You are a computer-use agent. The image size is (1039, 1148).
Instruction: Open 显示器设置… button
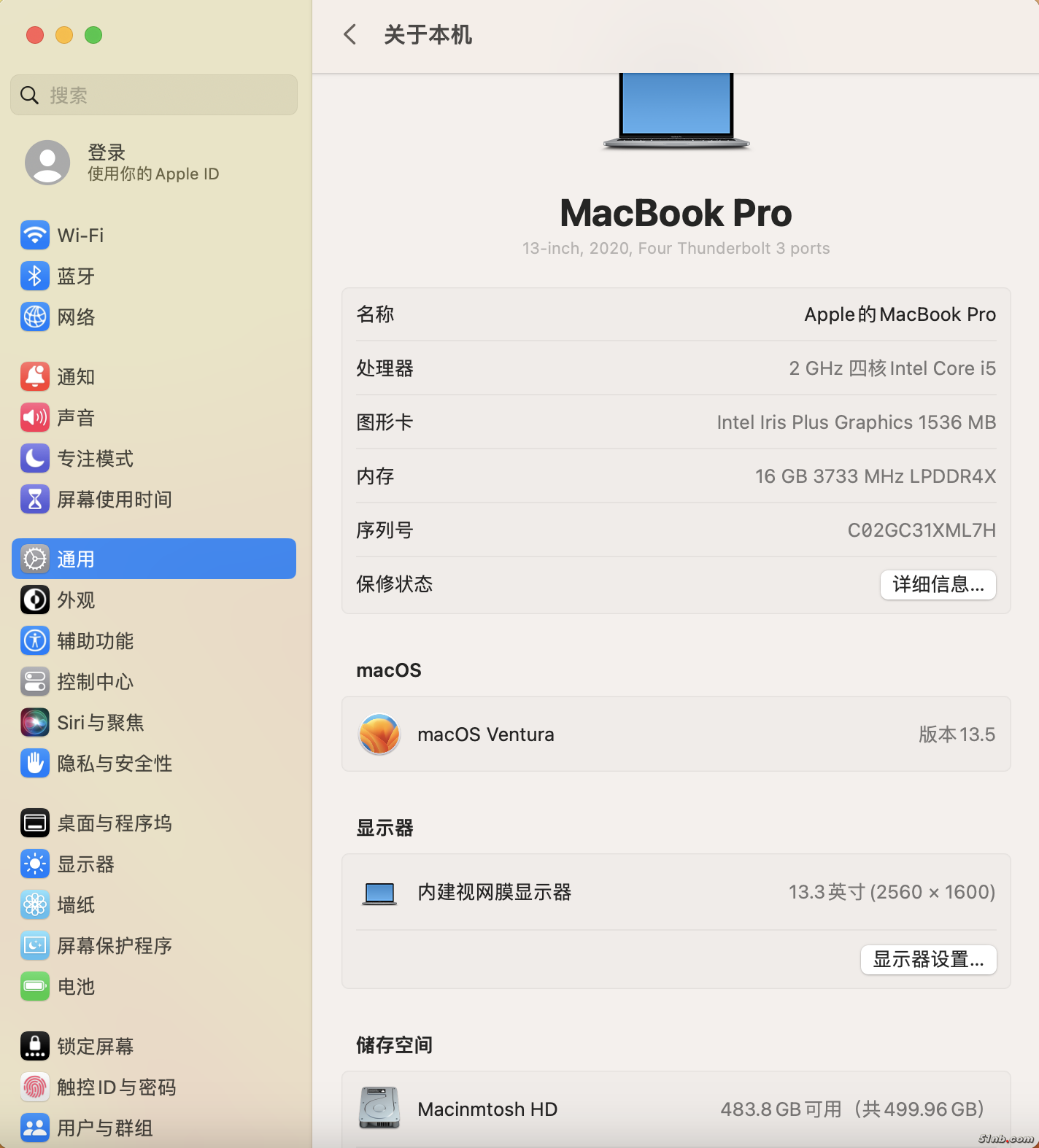928,959
